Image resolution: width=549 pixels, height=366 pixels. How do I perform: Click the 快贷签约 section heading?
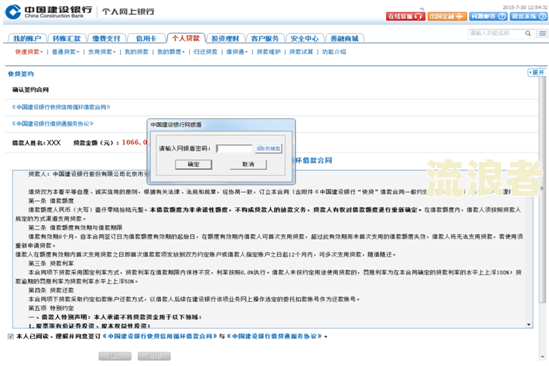pos(21,74)
